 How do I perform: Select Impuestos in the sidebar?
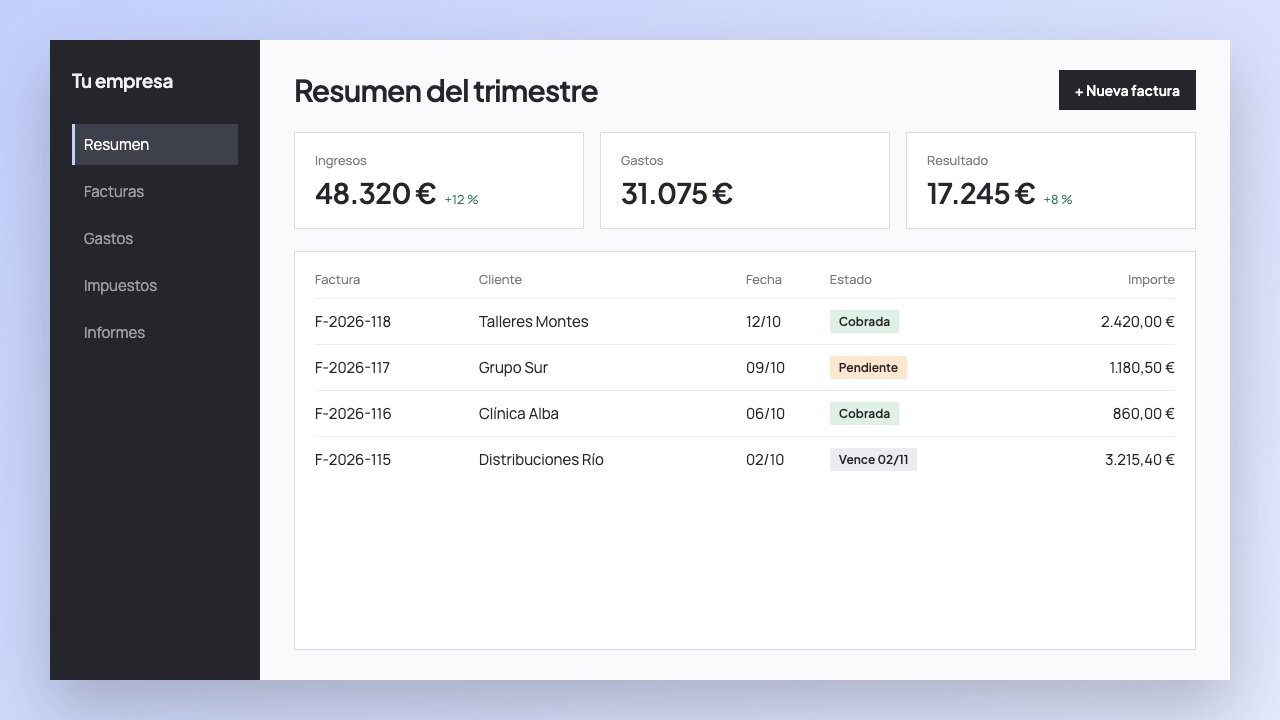[155, 285]
